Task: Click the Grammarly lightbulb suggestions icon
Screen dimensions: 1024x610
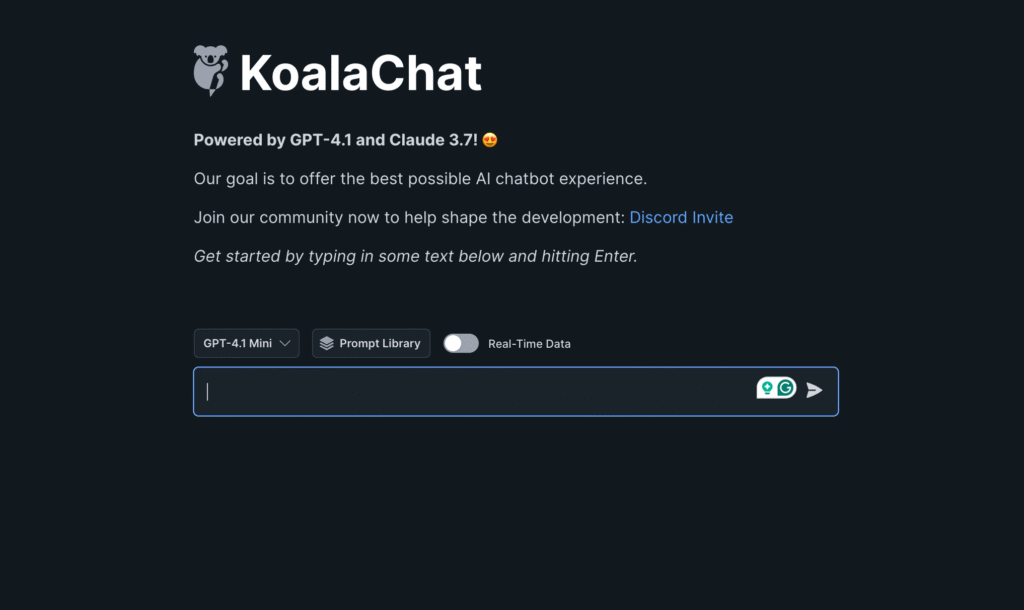Action: pyautogui.click(x=767, y=389)
